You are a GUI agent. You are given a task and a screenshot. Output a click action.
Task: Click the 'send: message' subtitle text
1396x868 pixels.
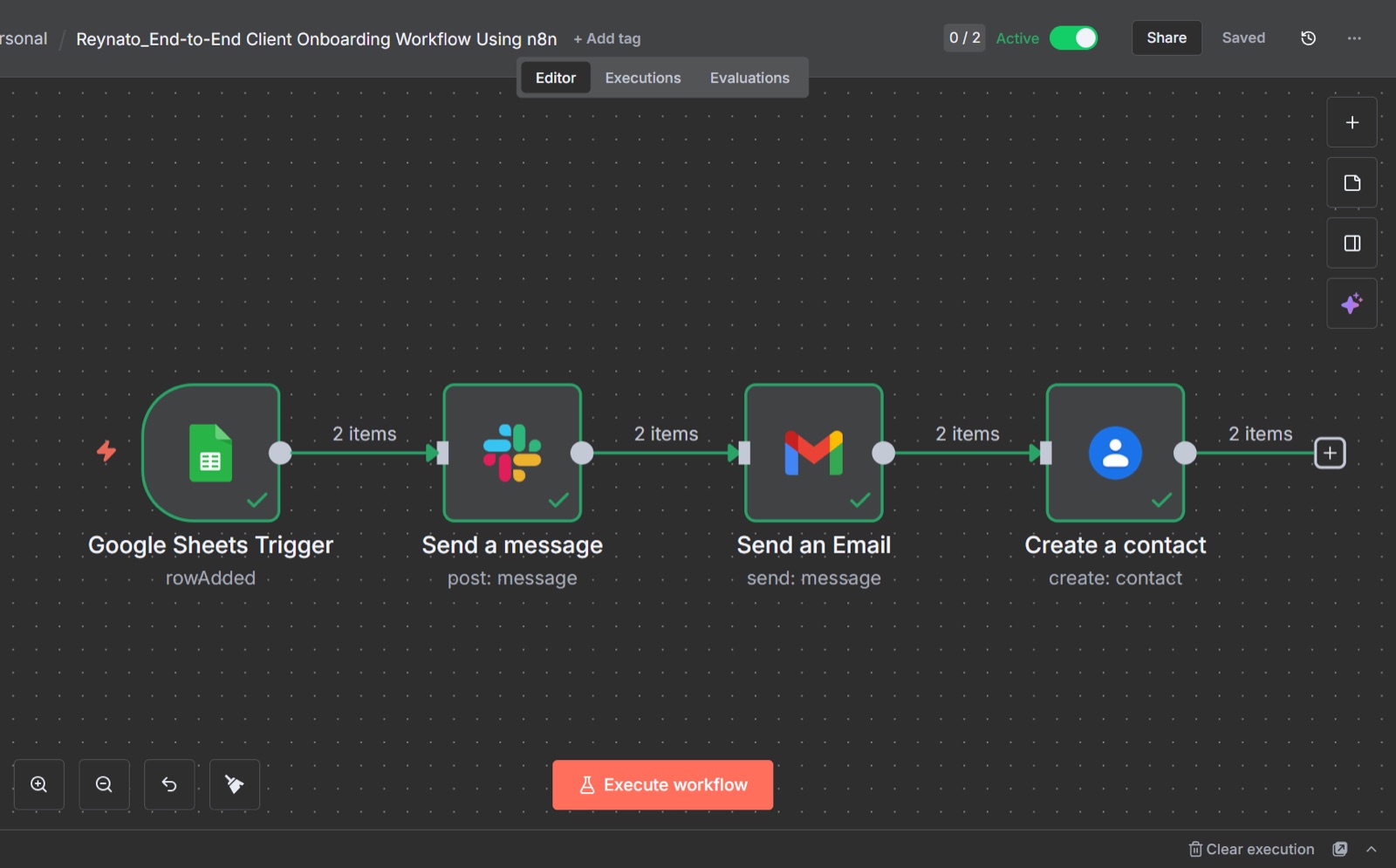pos(814,578)
